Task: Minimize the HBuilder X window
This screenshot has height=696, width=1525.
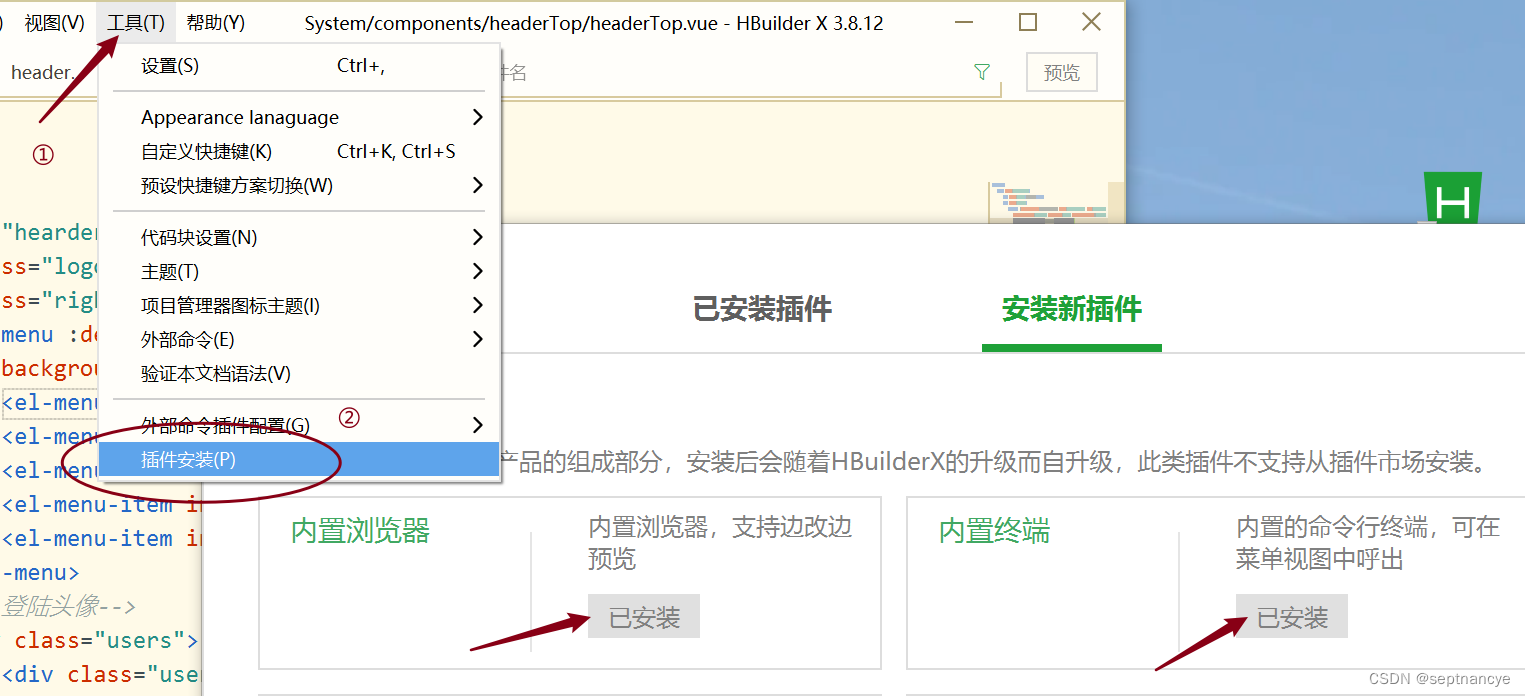Action: 964,22
